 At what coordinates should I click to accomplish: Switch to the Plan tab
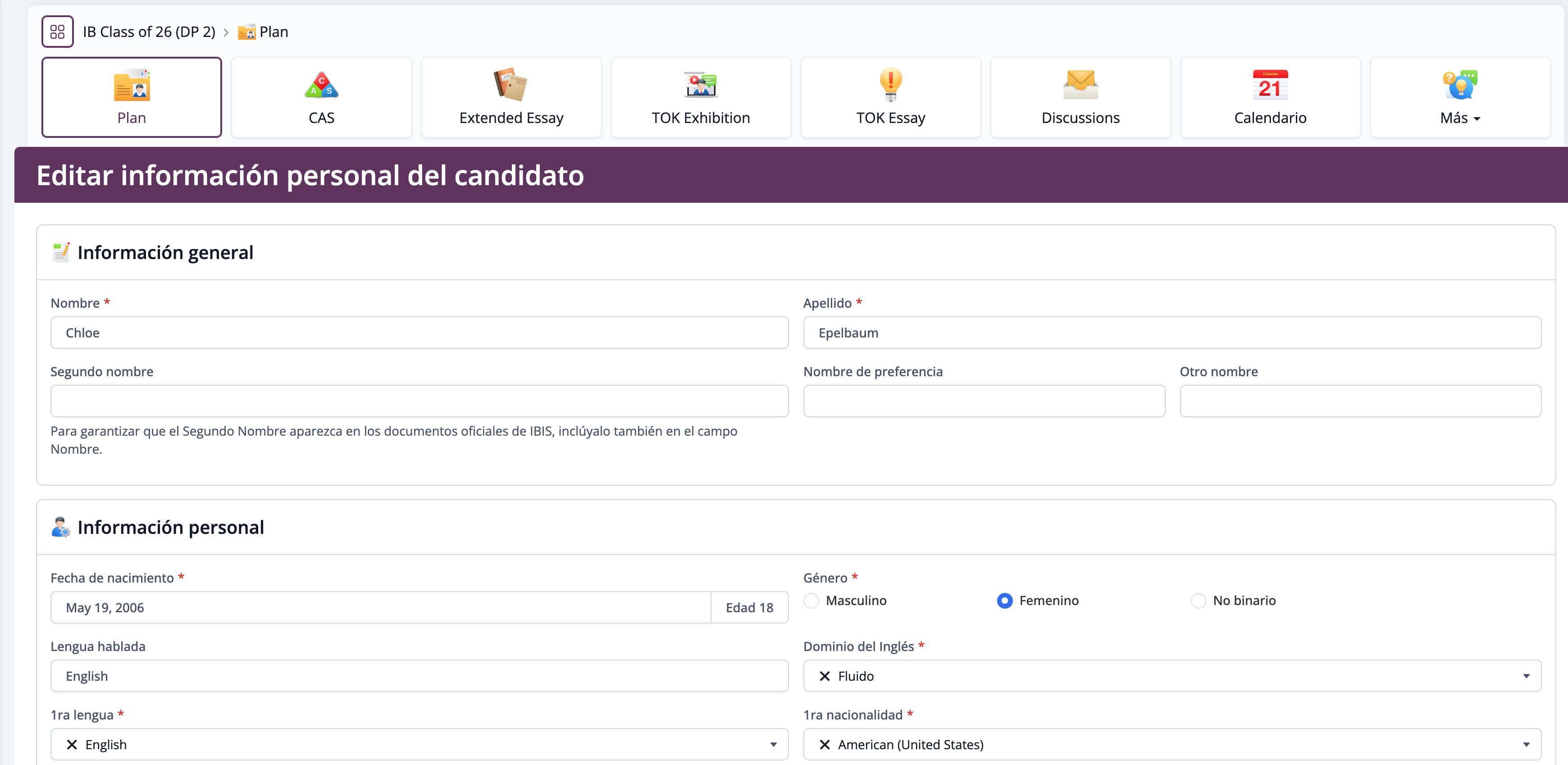(x=132, y=97)
